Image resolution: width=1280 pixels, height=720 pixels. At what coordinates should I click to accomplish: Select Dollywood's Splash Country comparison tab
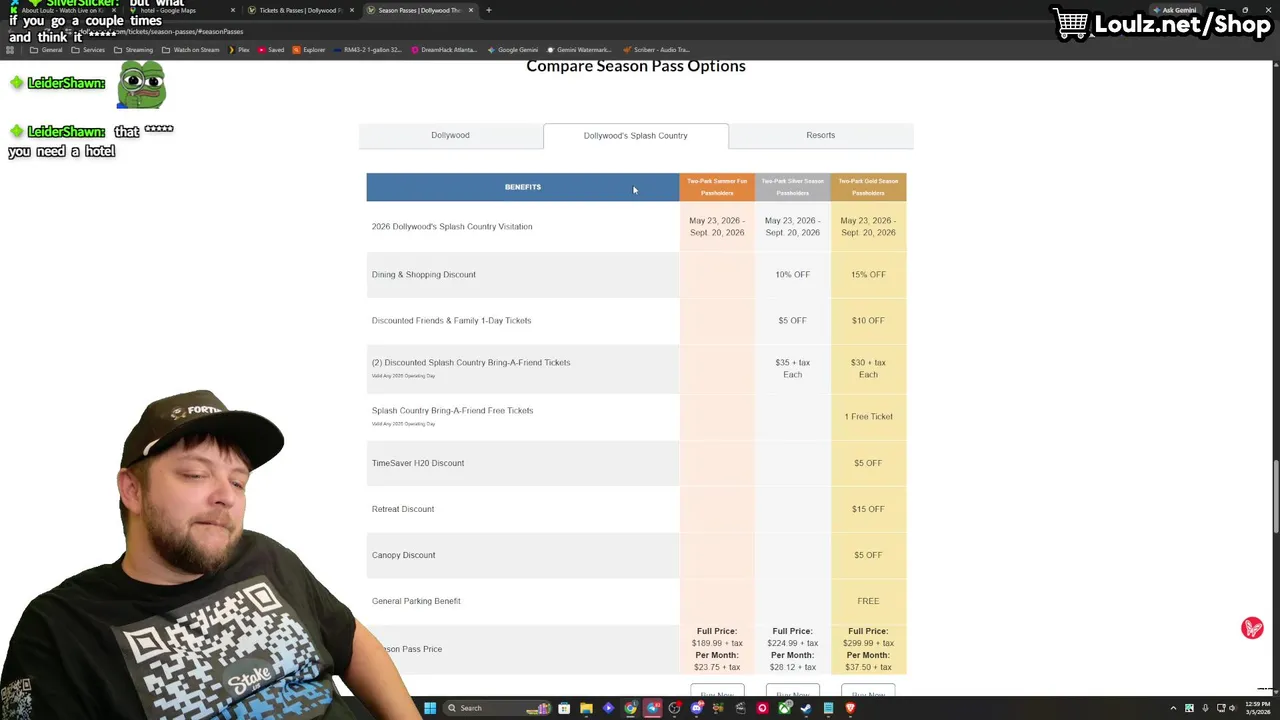coord(636,136)
